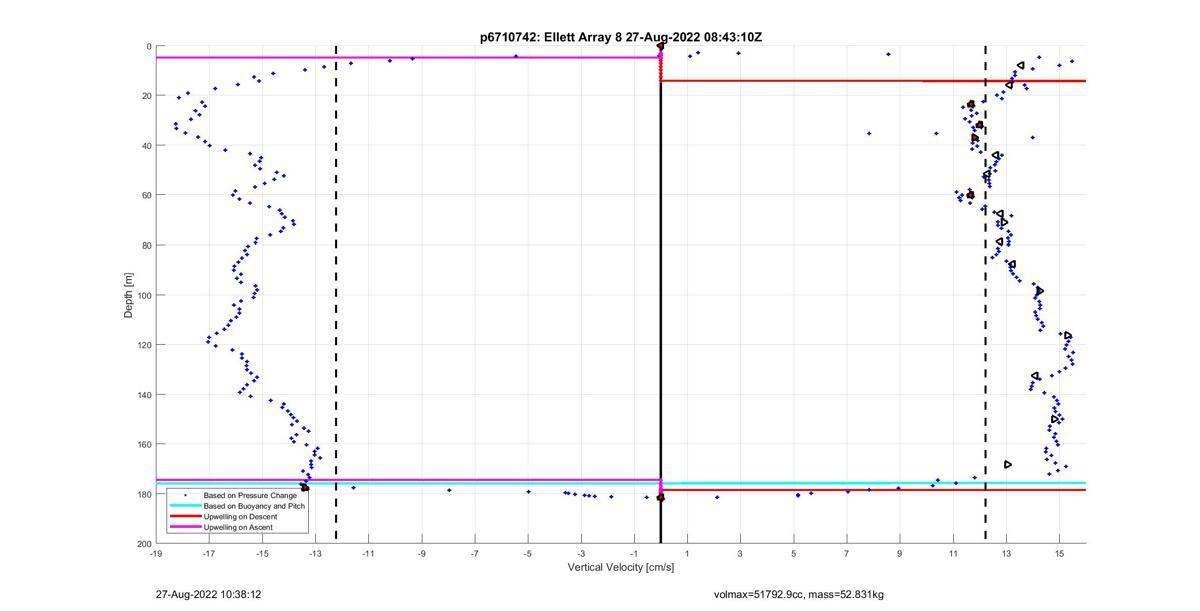Viewport: 1200px width, 611px height.
Task: Click the x-axis tick label '13'
Action: [x=1006, y=553]
